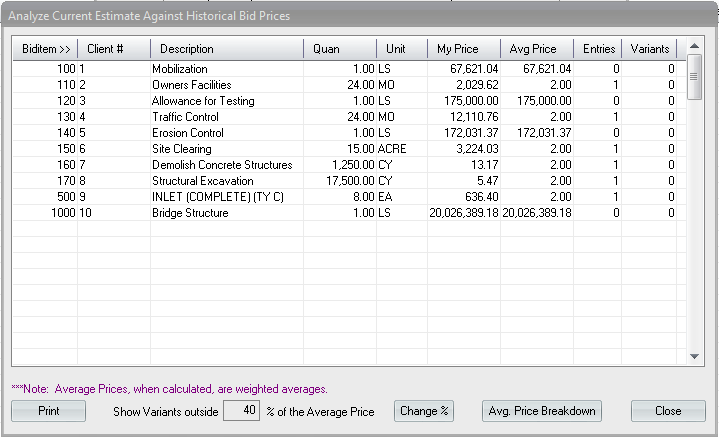Click the ACRE unit cell

(x=392, y=149)
